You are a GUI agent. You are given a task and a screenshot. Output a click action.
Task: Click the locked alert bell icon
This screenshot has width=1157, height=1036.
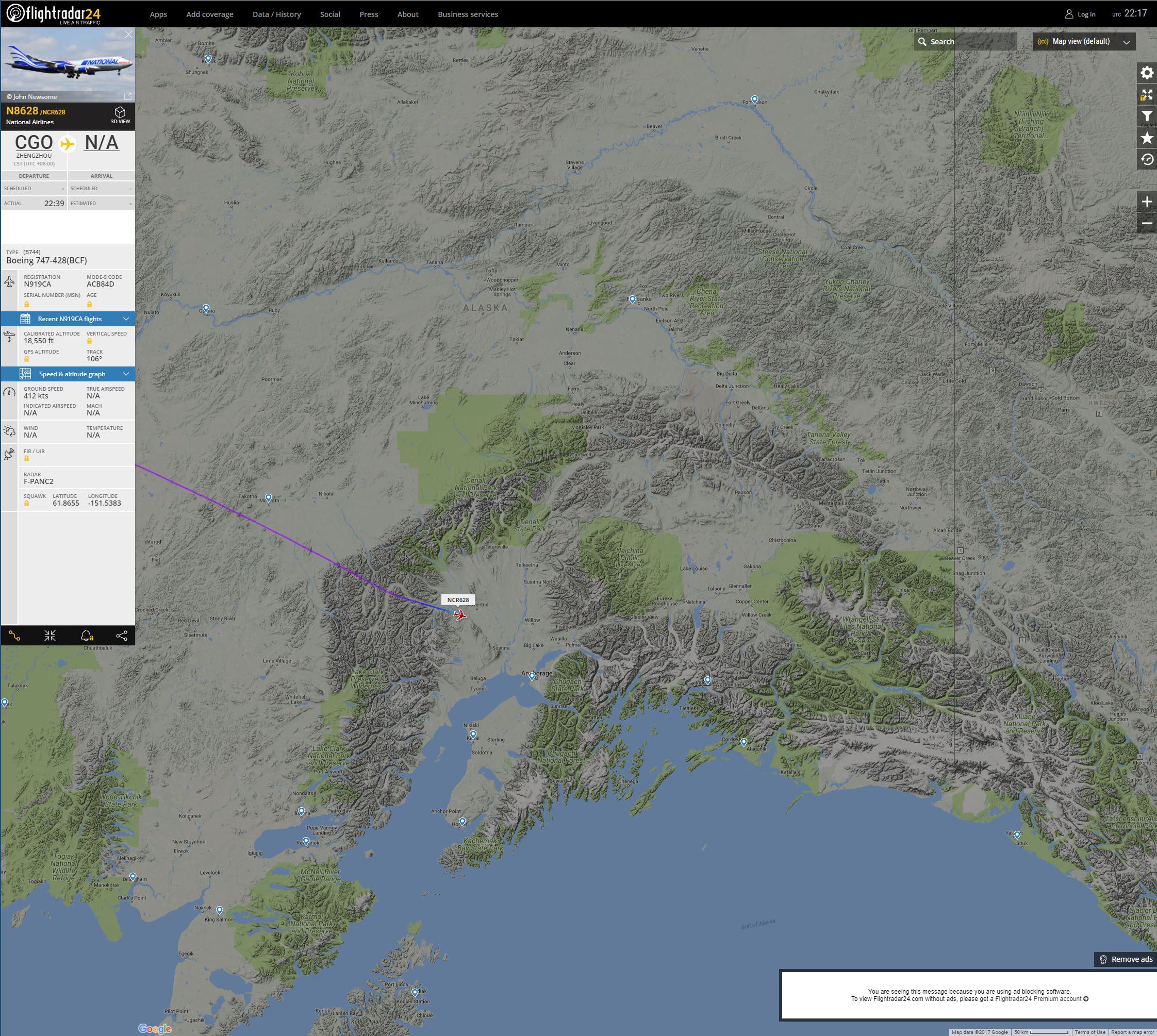(x=87, y=636)
